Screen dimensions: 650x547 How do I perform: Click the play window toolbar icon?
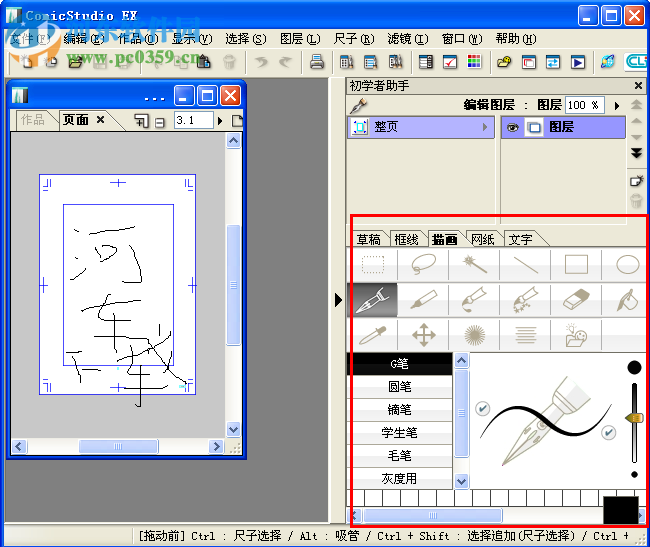click(x=577, y=62)
